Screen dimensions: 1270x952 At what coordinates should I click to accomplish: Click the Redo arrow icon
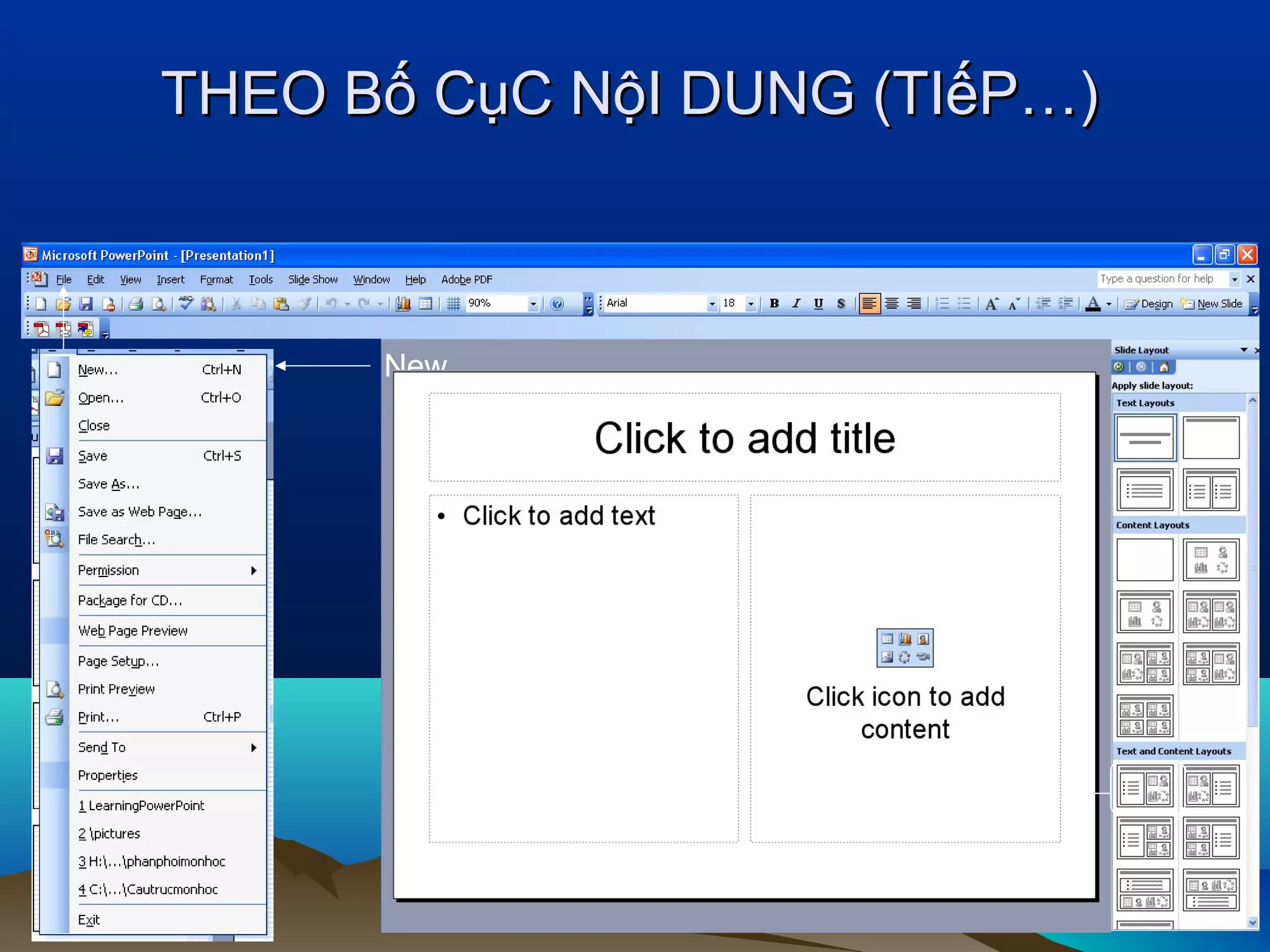(x=365, y=304)
